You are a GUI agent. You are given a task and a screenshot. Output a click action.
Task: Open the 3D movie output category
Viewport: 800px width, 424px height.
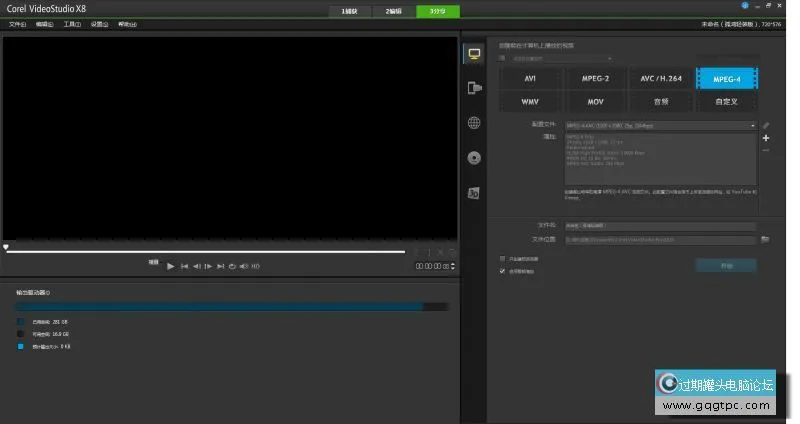[x=475, y=192]
